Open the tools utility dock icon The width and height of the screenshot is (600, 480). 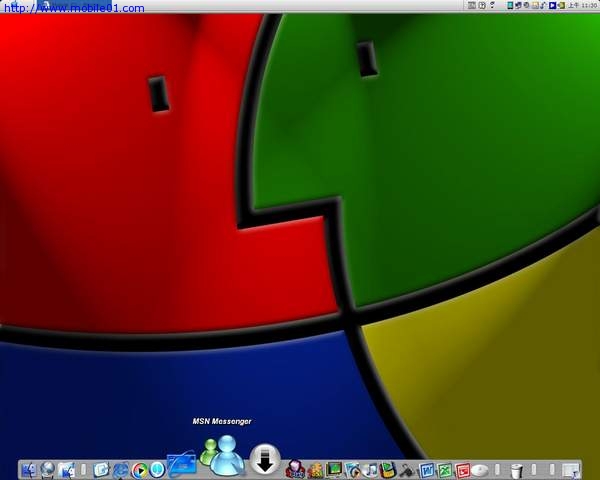(407, 471)
